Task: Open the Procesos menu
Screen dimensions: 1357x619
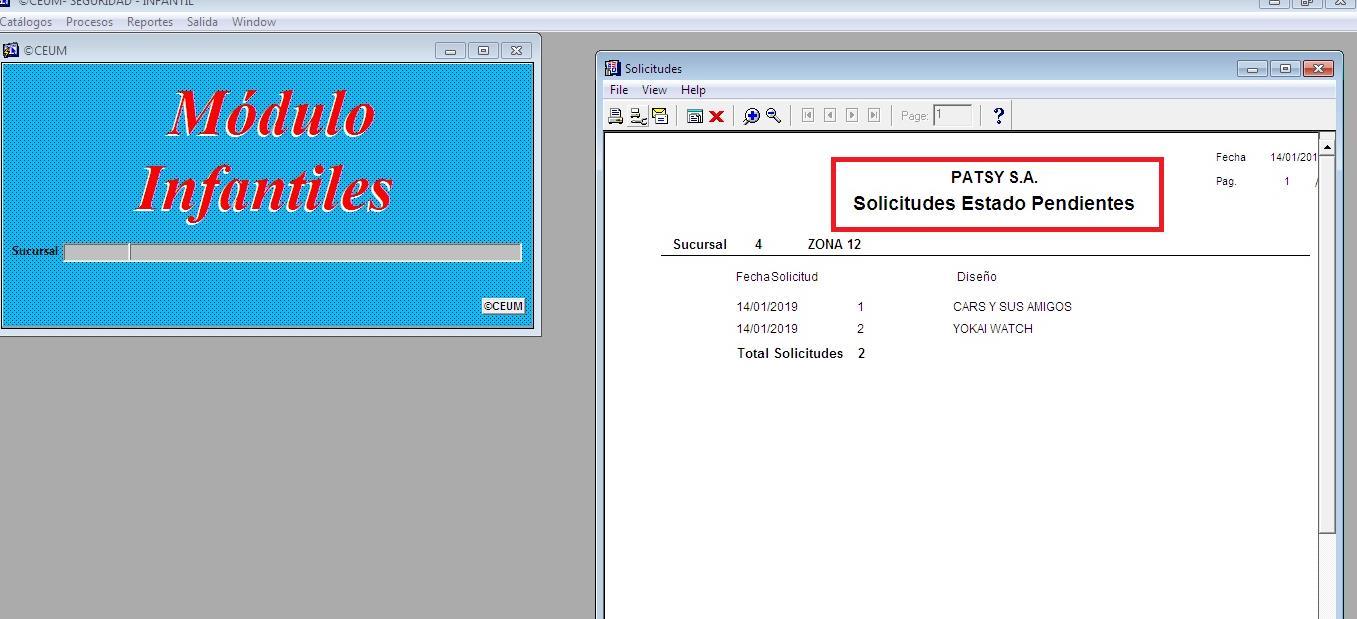Action: pyautogui.click(x=89, y=21)
